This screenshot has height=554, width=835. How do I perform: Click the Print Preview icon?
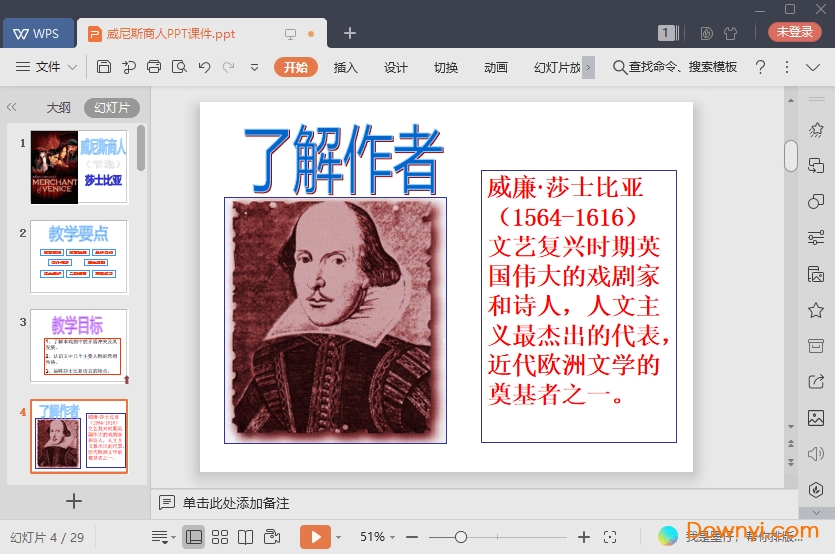179,67
